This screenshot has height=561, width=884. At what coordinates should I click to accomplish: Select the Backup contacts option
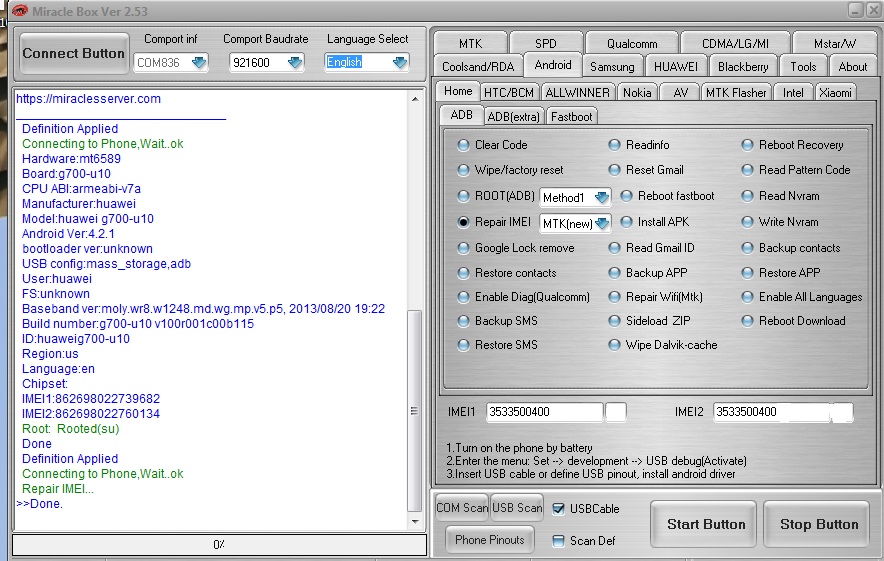coord(747,248)
